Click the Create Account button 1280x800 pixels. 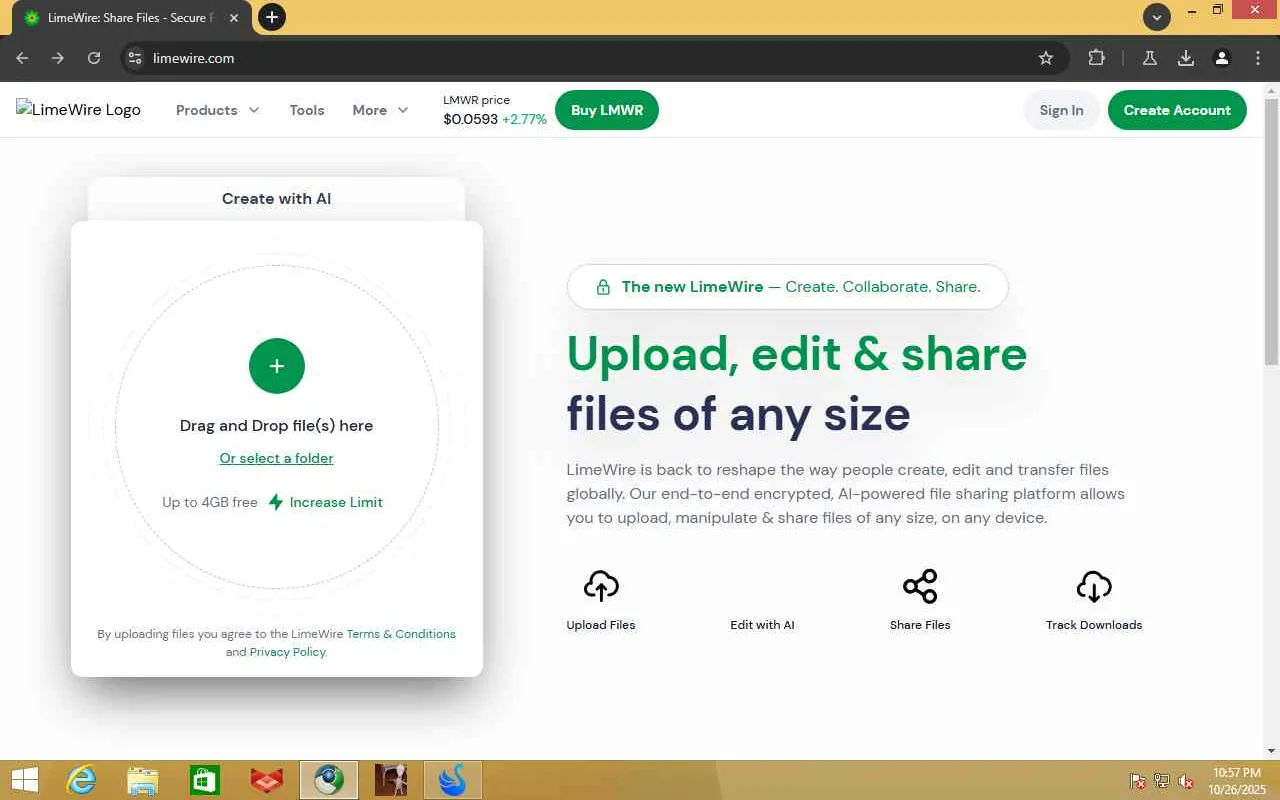point(1177,110)
